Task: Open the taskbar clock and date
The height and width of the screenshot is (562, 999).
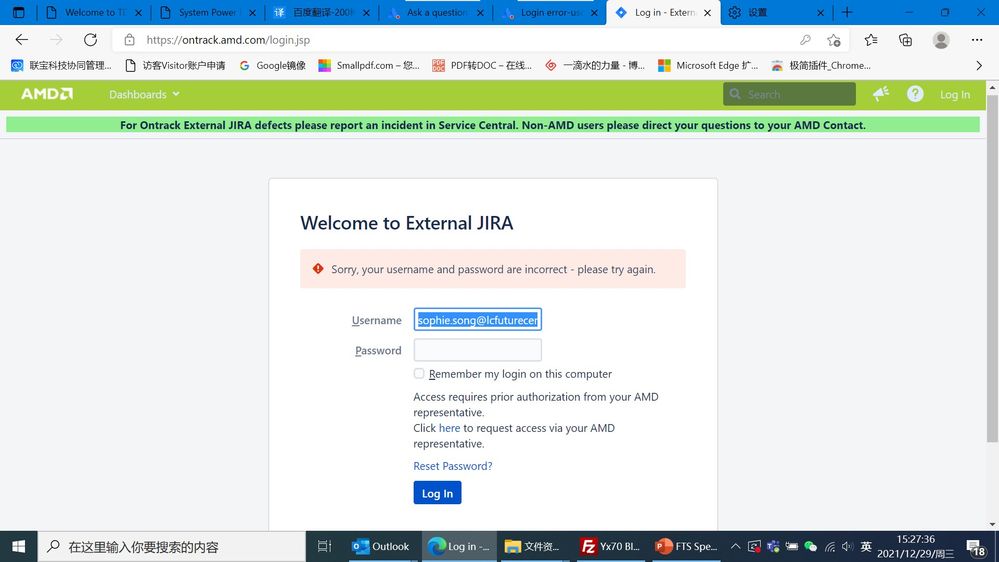Action: click(915, 547)
